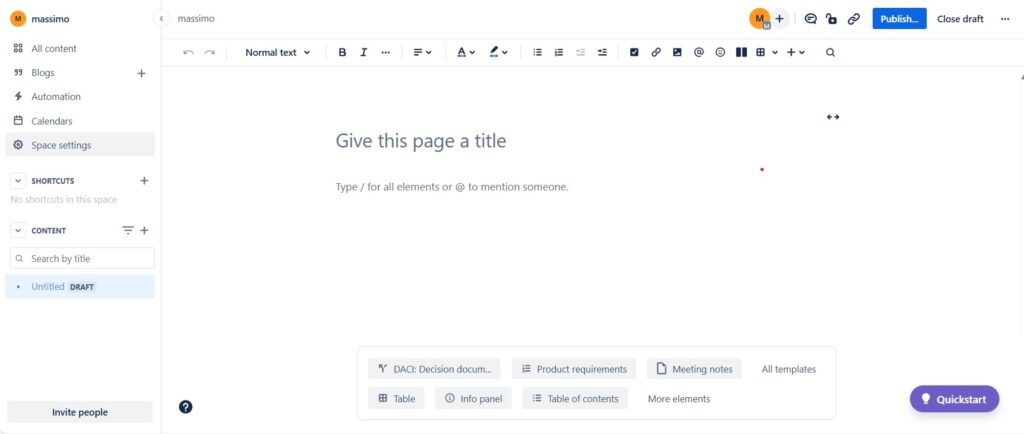1024x434 pixels.
Task: Go to Automation in the sidebar
Action: pos(56,97)
